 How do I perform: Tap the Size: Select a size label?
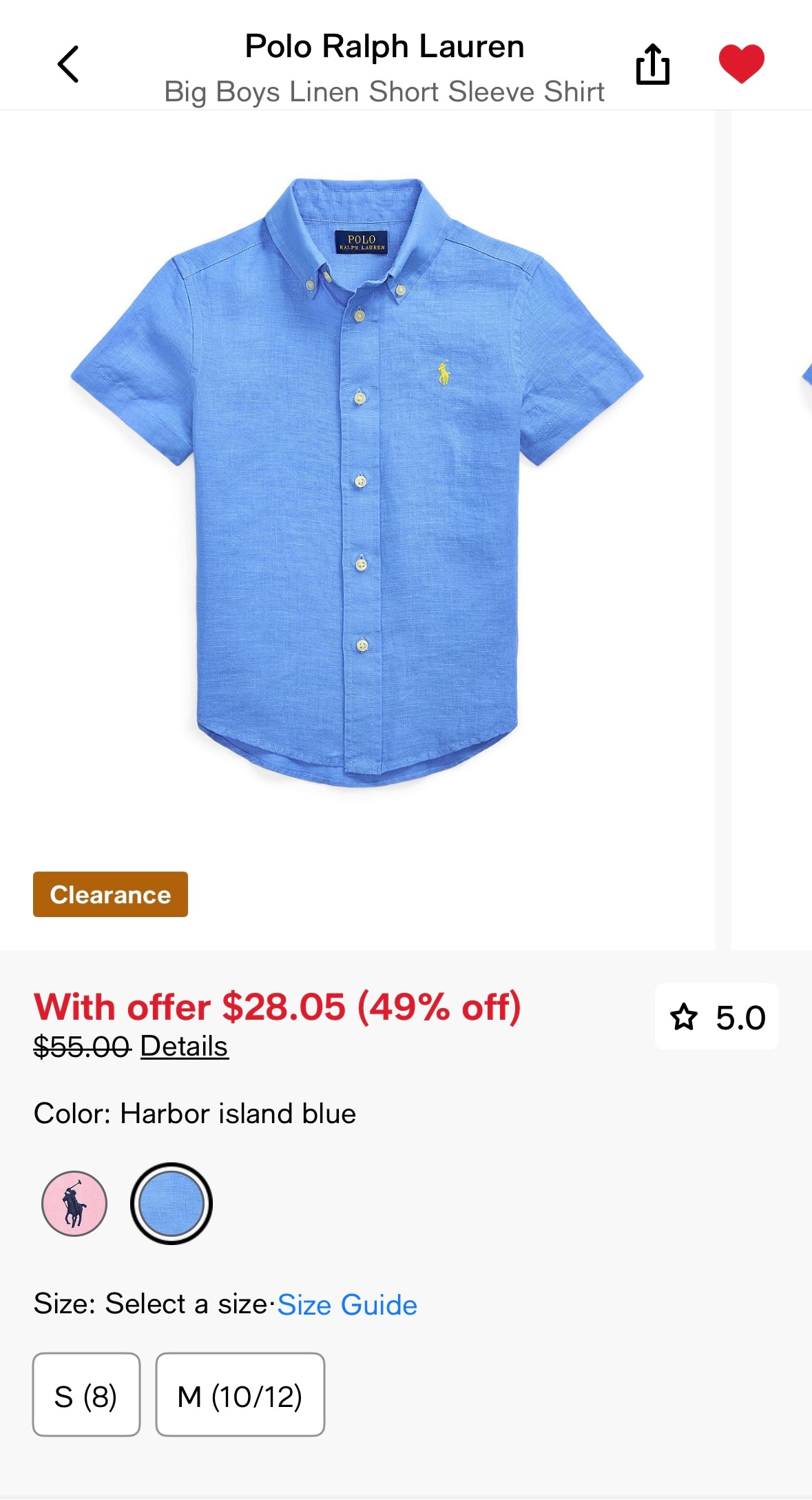click(150, 1304)
